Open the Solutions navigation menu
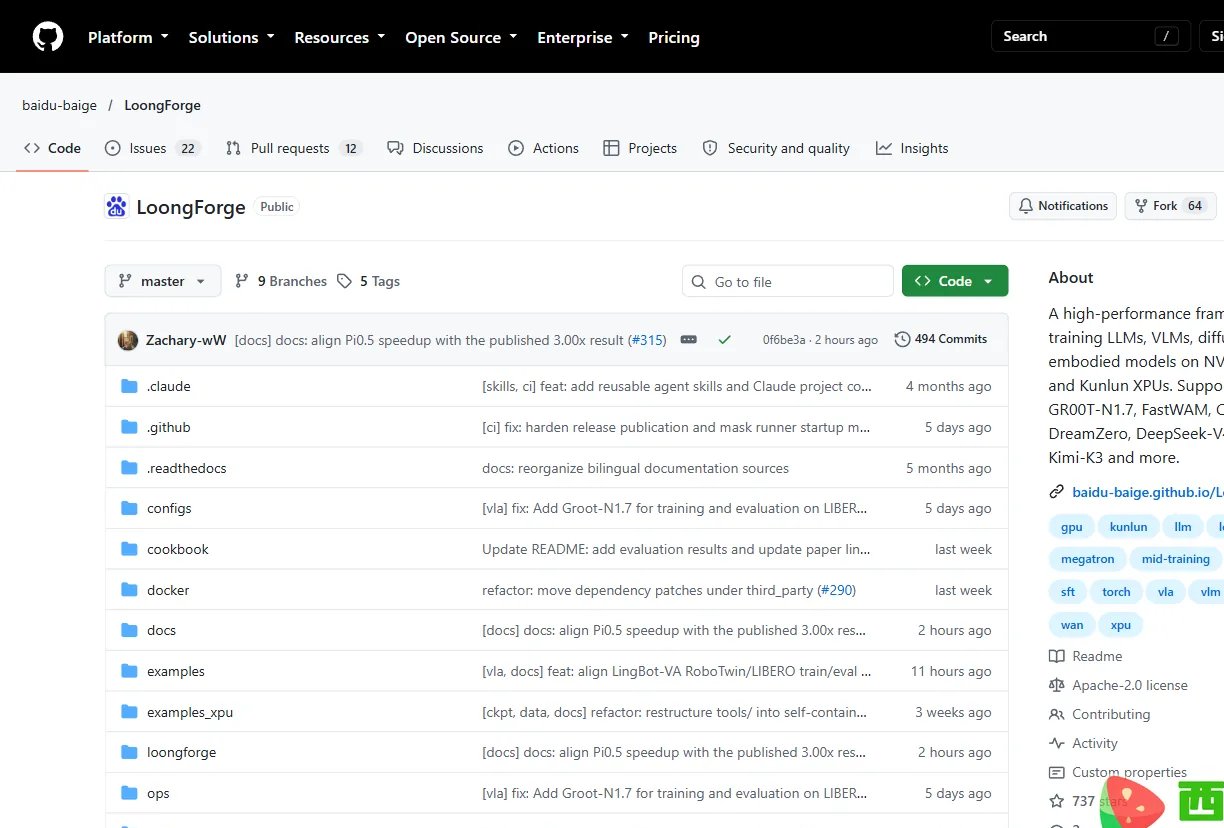1224x828 pixels. pos(231,37)
